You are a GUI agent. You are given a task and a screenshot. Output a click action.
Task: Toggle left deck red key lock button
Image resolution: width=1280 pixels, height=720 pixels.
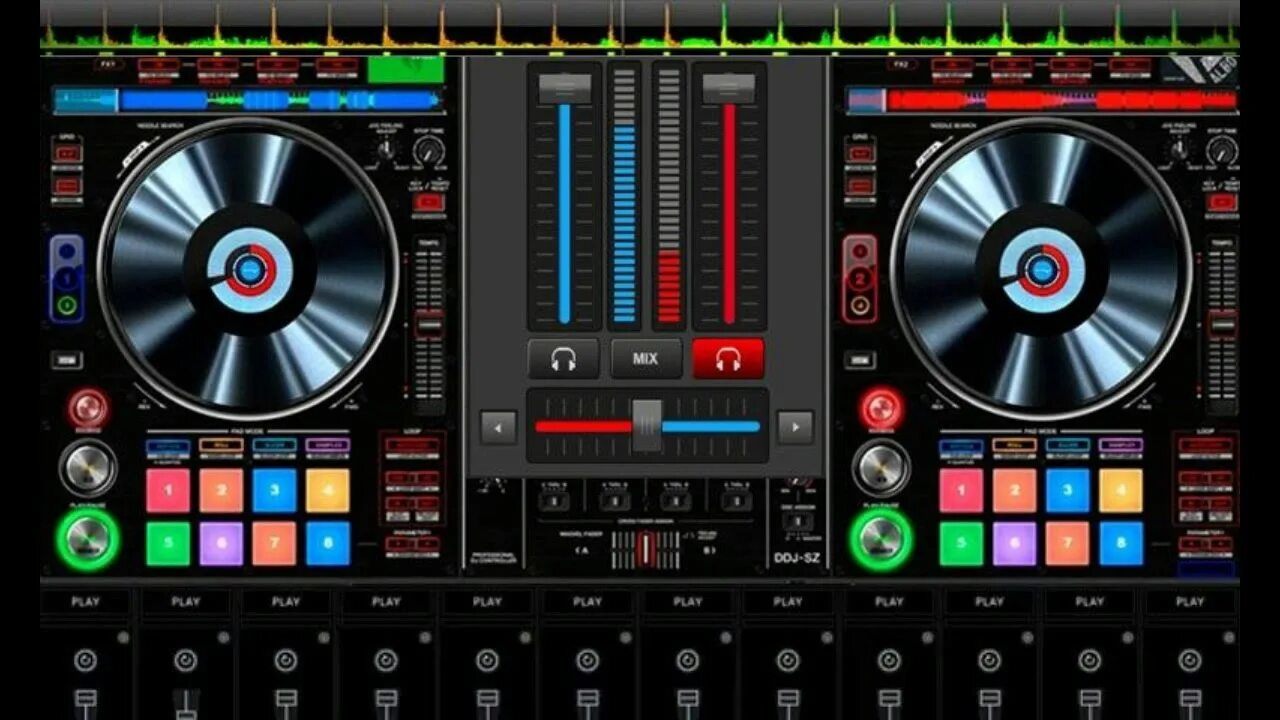pos(429,202)
